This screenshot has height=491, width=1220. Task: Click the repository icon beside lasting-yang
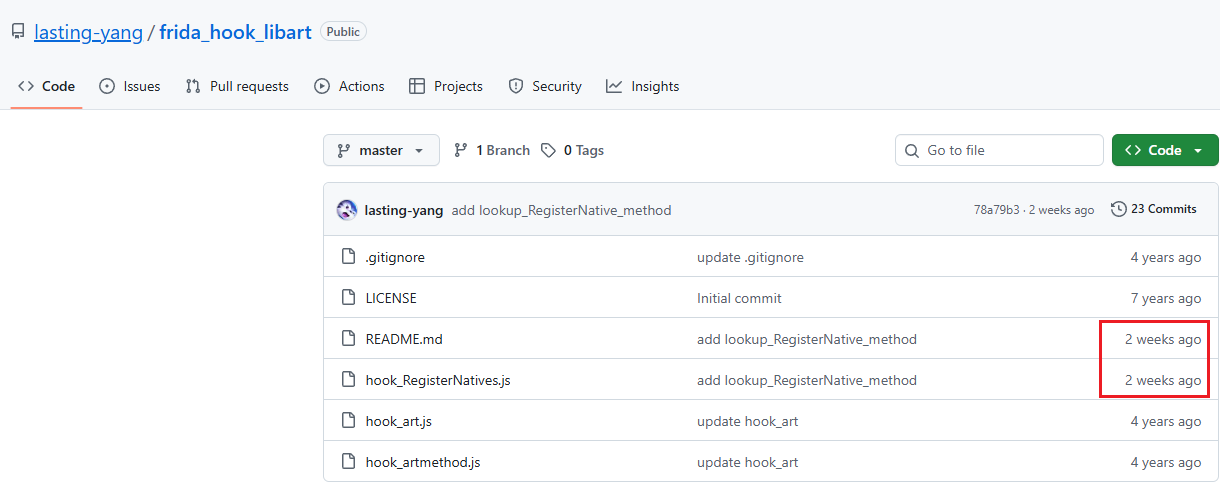[18, 32]
